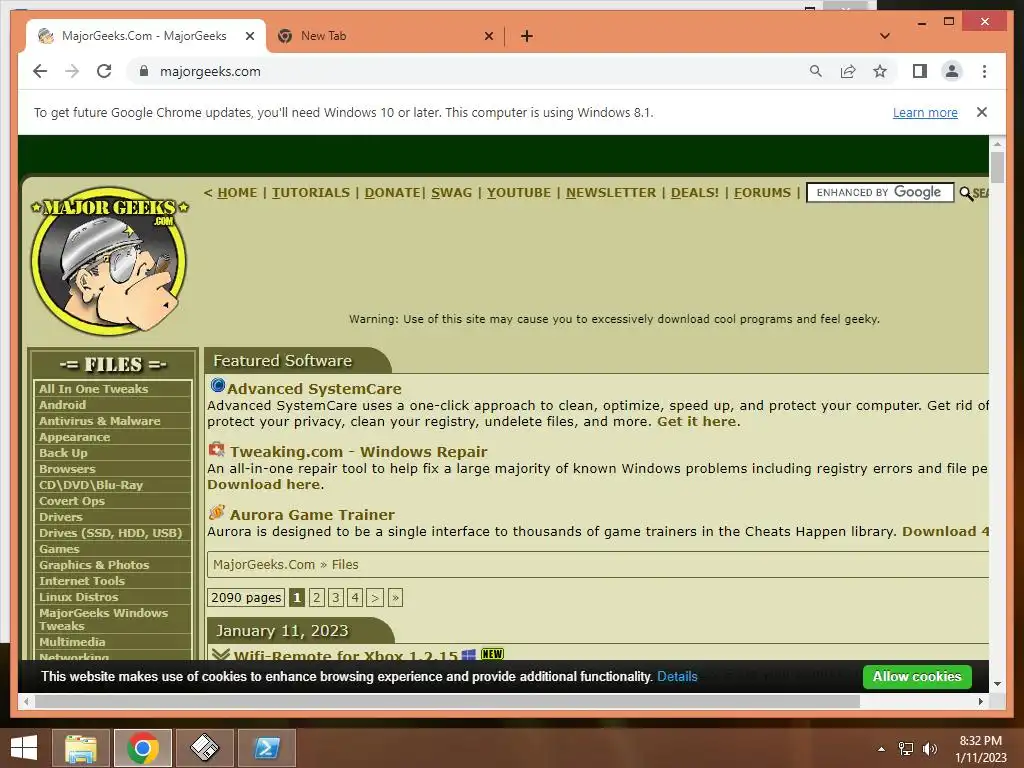Open the zoom search icon in address bar

816,71
